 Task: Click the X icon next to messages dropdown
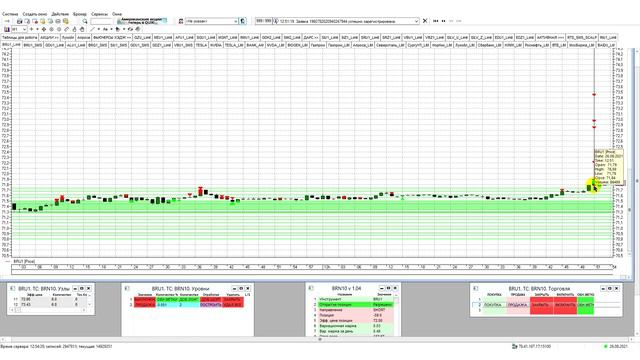(425, 21)
